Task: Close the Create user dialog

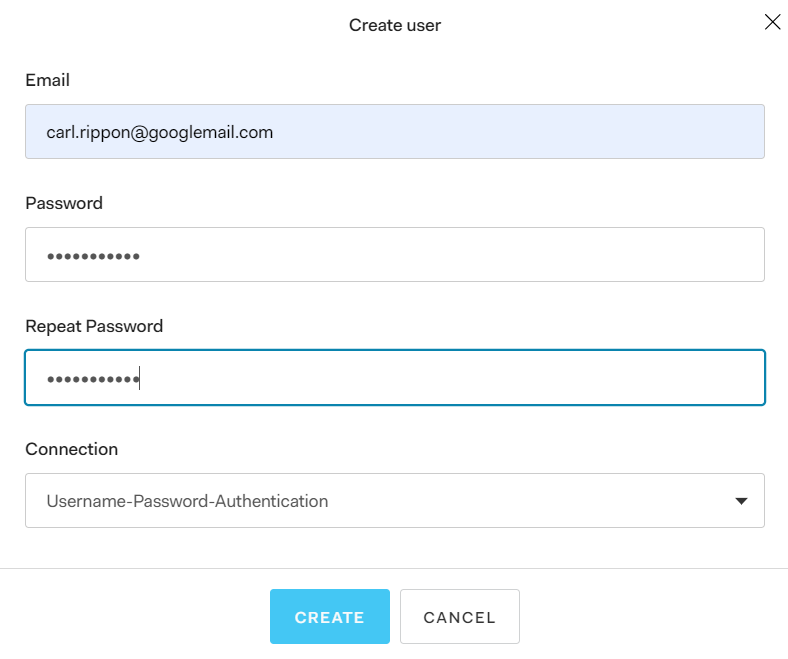Action: 772,22
